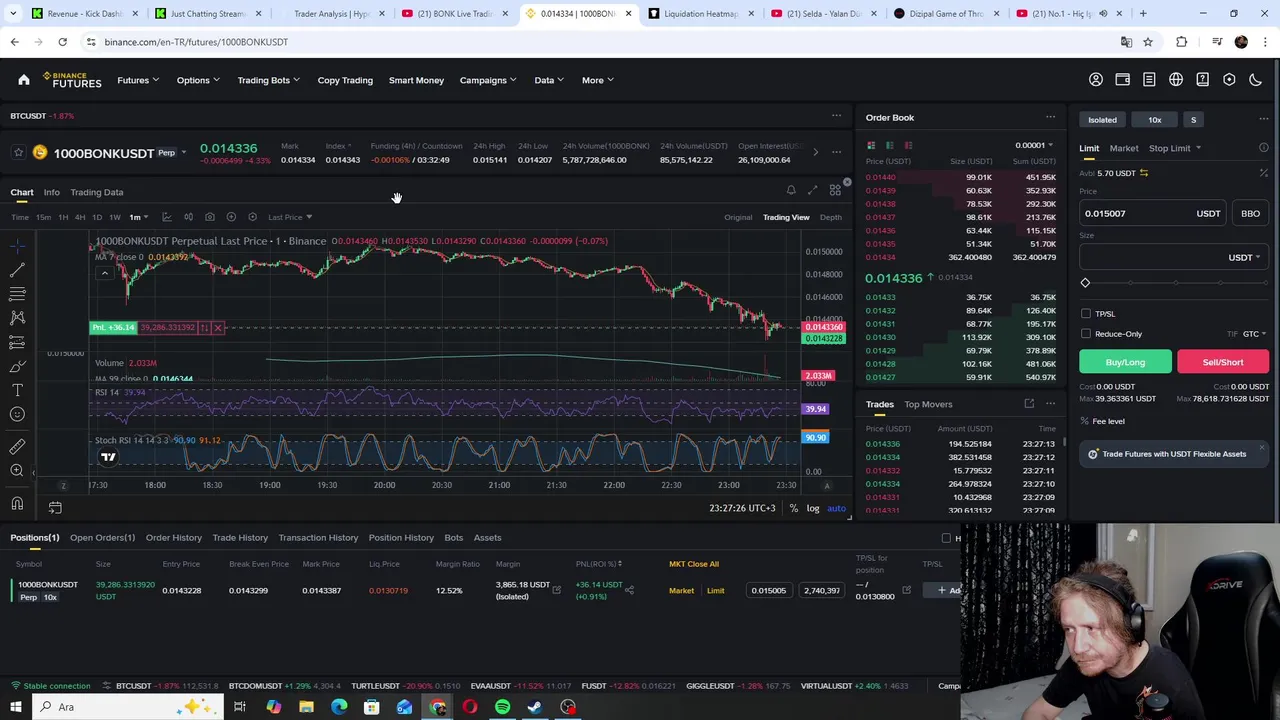Toggle the magnet mode tool

[x=17, y=503]
